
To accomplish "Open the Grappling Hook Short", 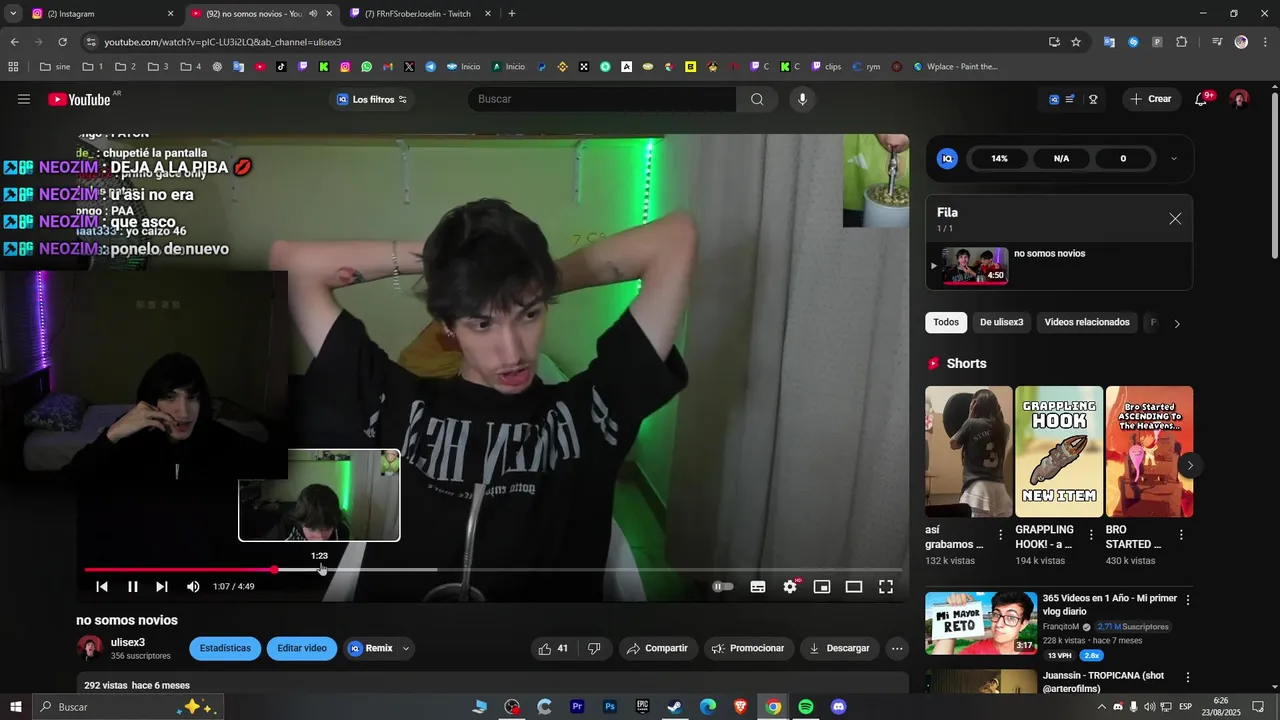I will [x=1059, y=451].
